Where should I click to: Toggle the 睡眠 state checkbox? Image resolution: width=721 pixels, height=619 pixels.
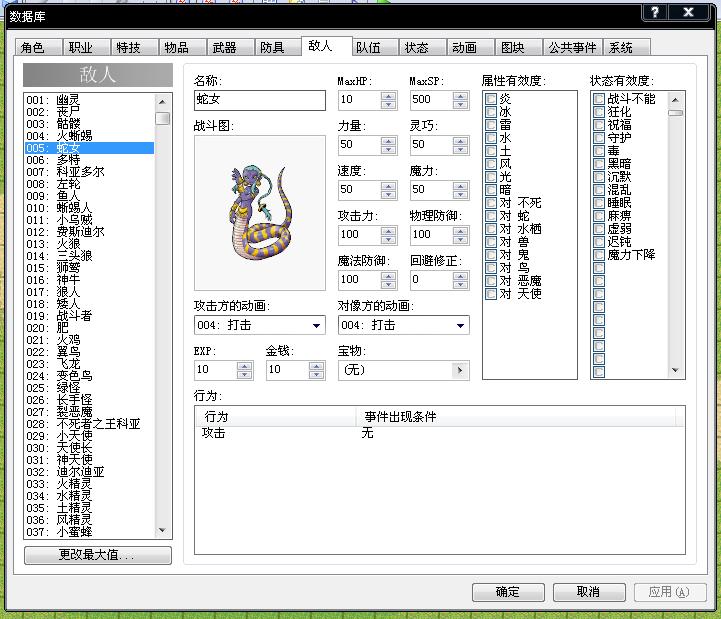pos(599,203)
